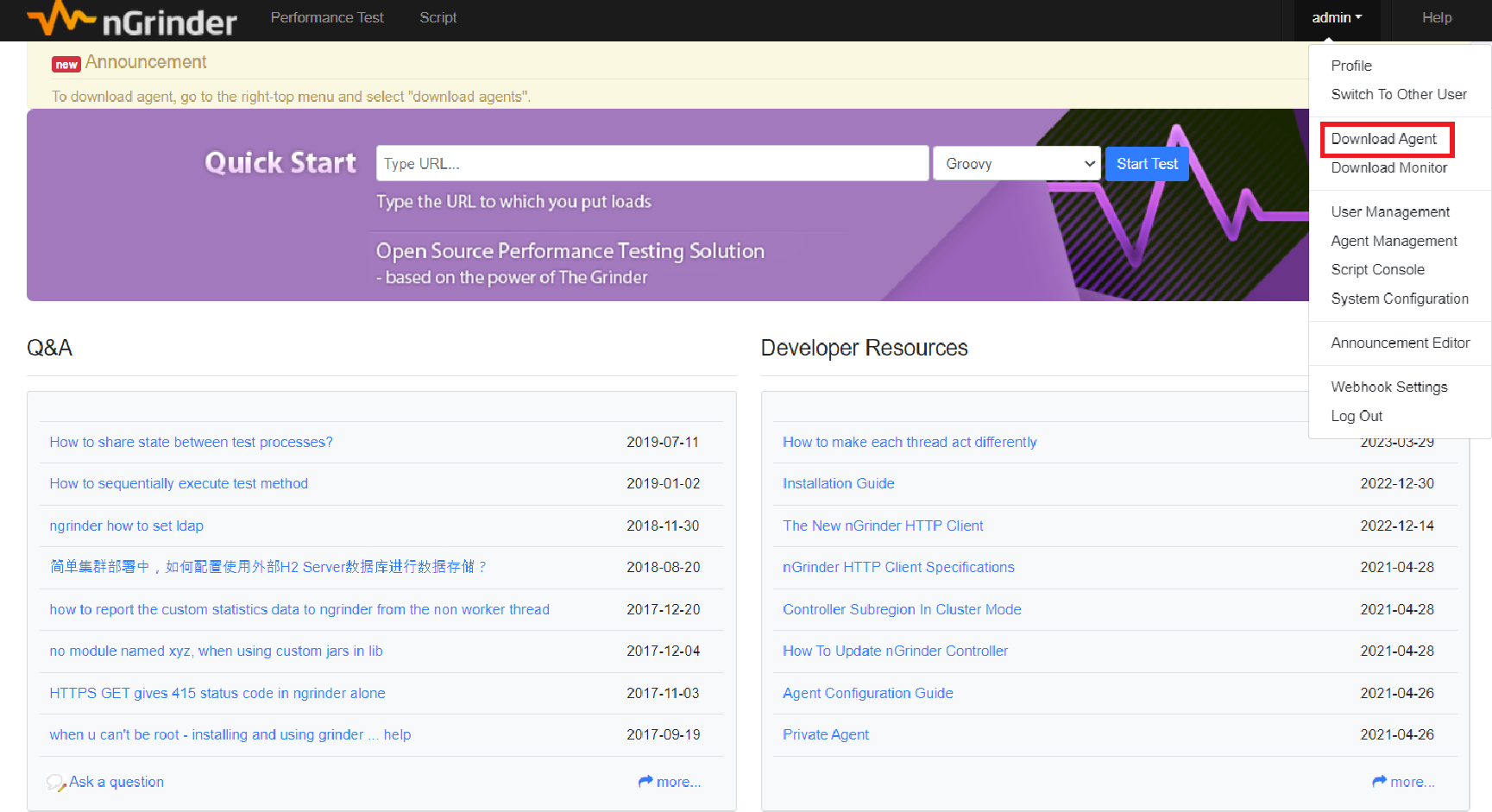The width and height of the screenshot is (1492, 812).
Task: Click the Q&A section heading
Action: (49, 348)
